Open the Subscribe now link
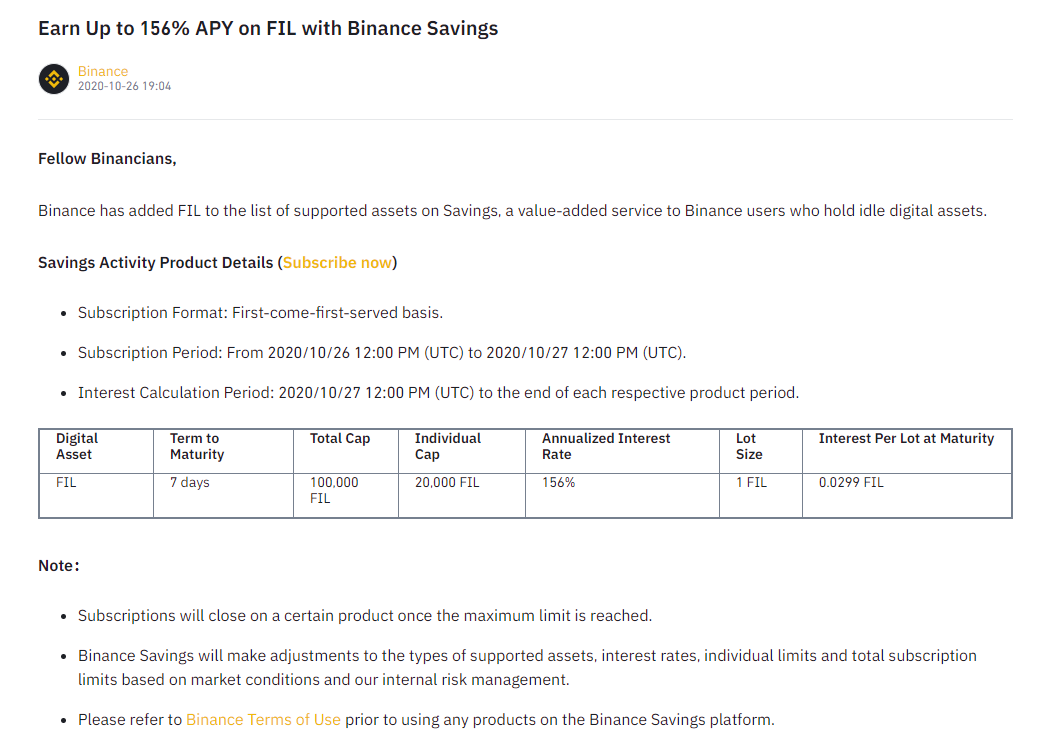1048x741 pixels. click(x=338, y=263)
